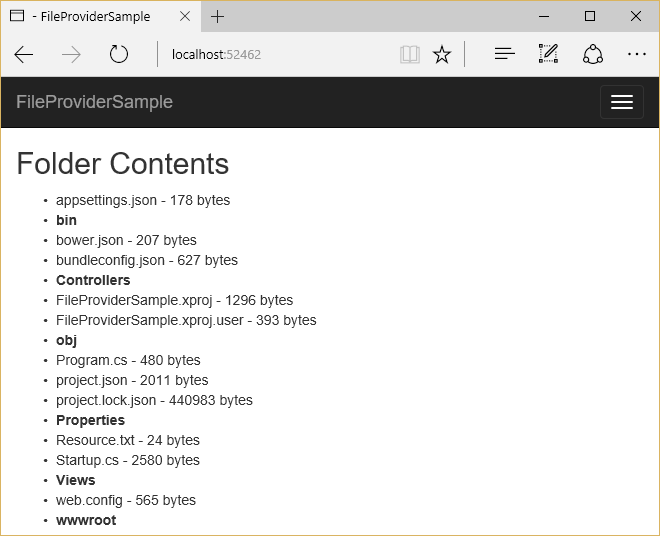This screenshot has height=536, width=660.
Task: Click the browser Back arrow
Action: [24, 55]
